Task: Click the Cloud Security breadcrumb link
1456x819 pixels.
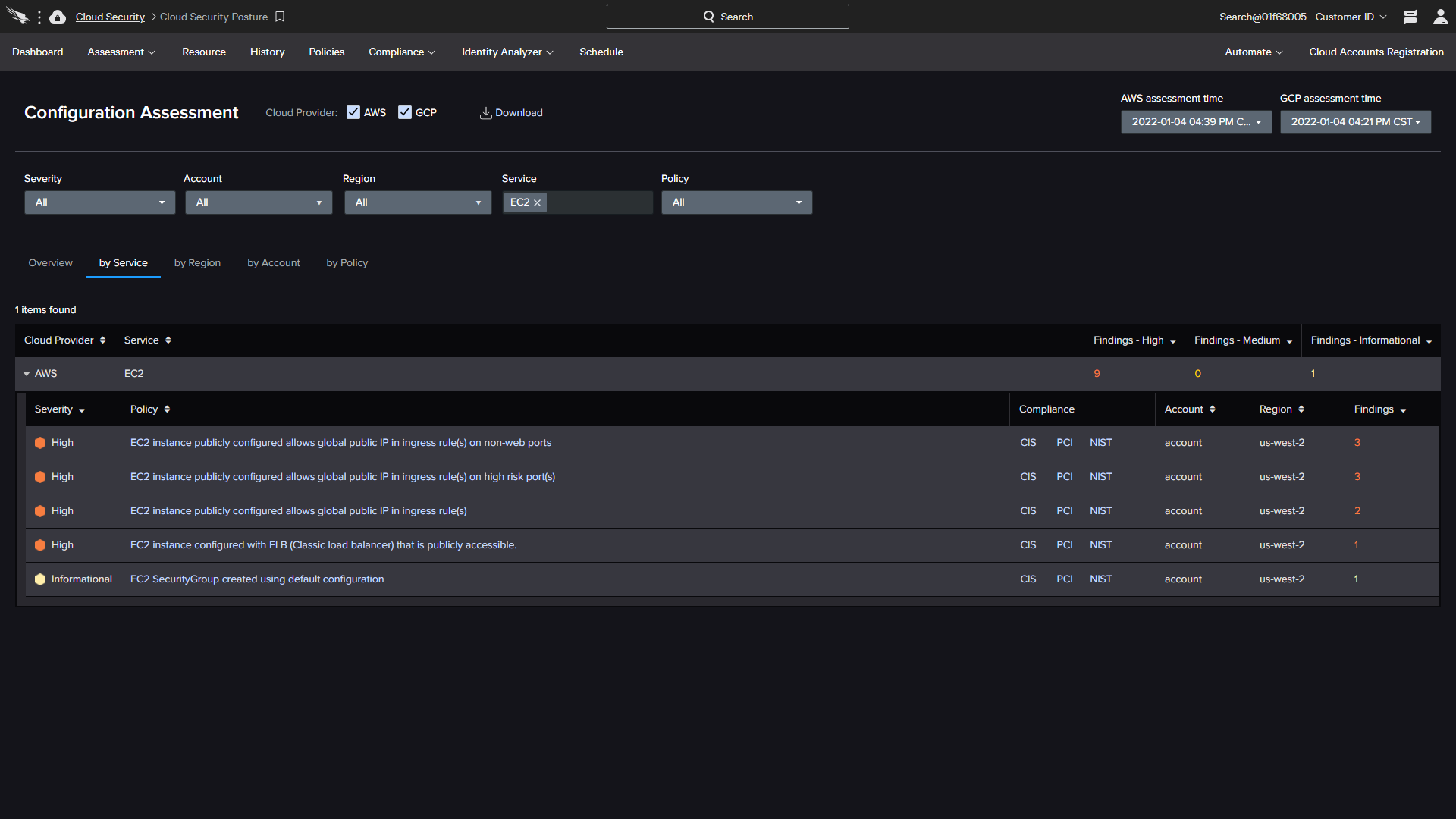Action: point(110,17)
